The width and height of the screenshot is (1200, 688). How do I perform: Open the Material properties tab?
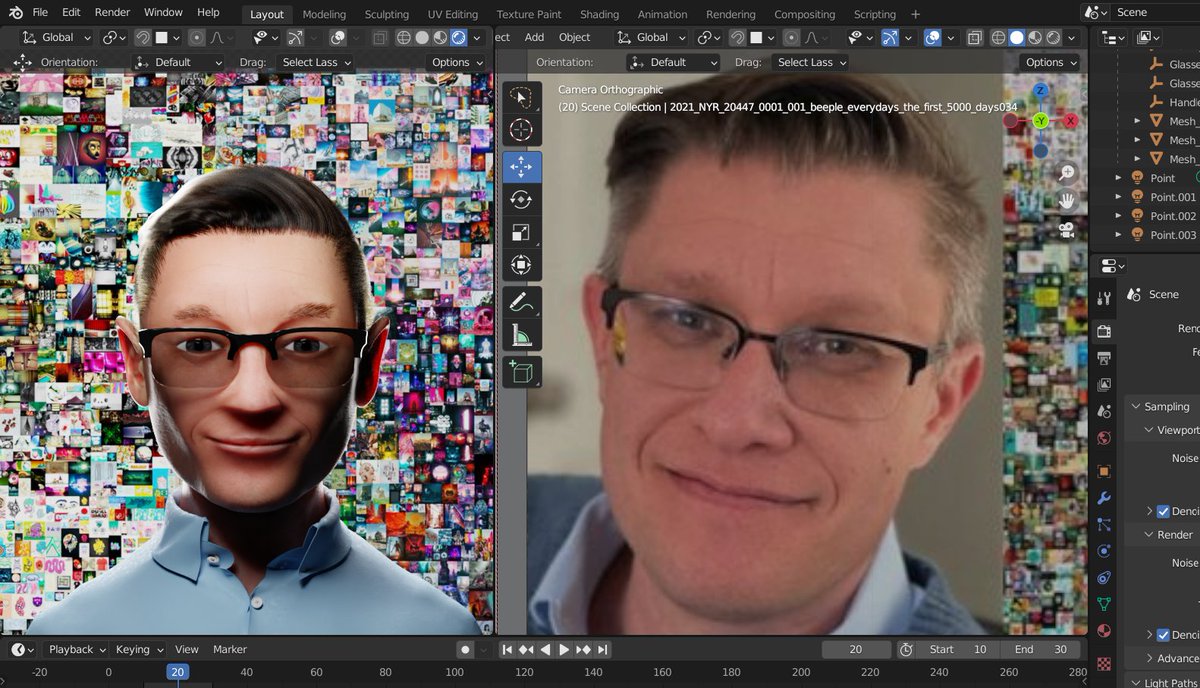tap(1104, 631)
